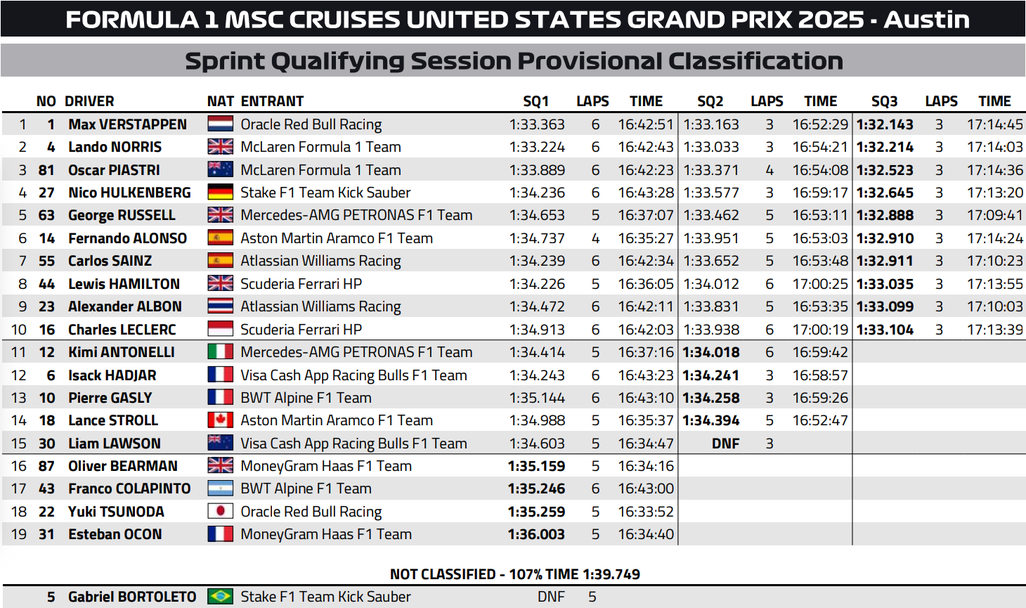Click the Sprint Qualifying Session Provisional Classification heading
1026x608 pixels.
513,61
